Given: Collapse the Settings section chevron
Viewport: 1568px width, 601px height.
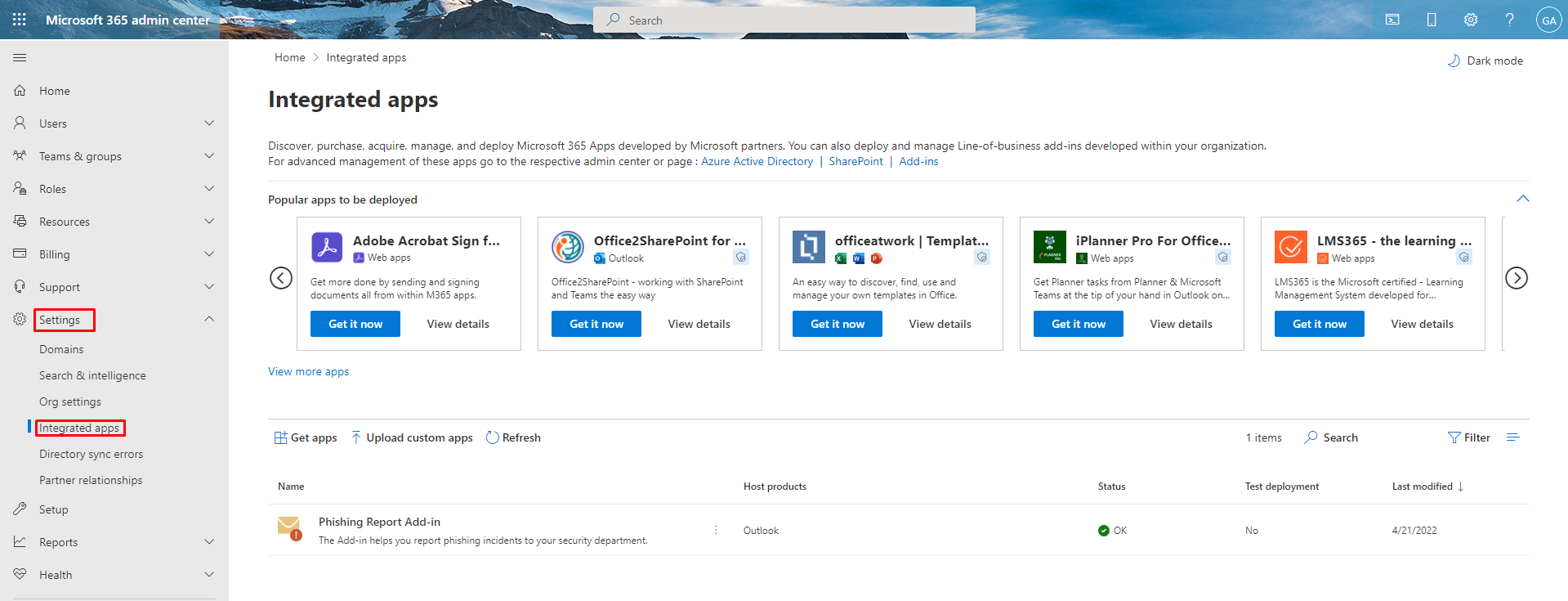Looking at the screenshot, I should tap(209, 319).
